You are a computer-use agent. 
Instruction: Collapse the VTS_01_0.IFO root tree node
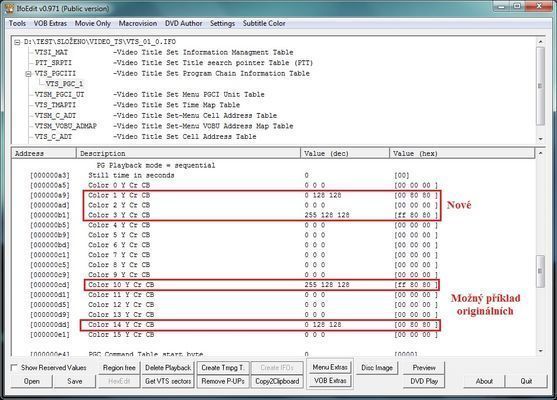click(x=17, y=42)
